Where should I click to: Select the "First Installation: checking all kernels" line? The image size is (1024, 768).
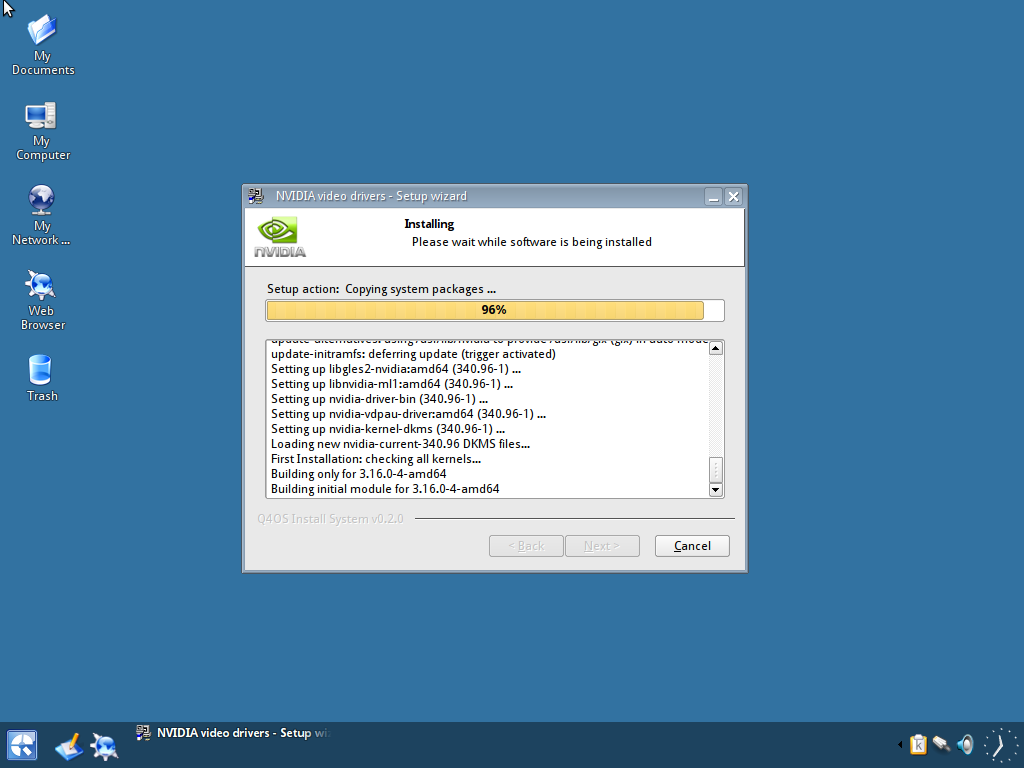[x=376, y=459]
